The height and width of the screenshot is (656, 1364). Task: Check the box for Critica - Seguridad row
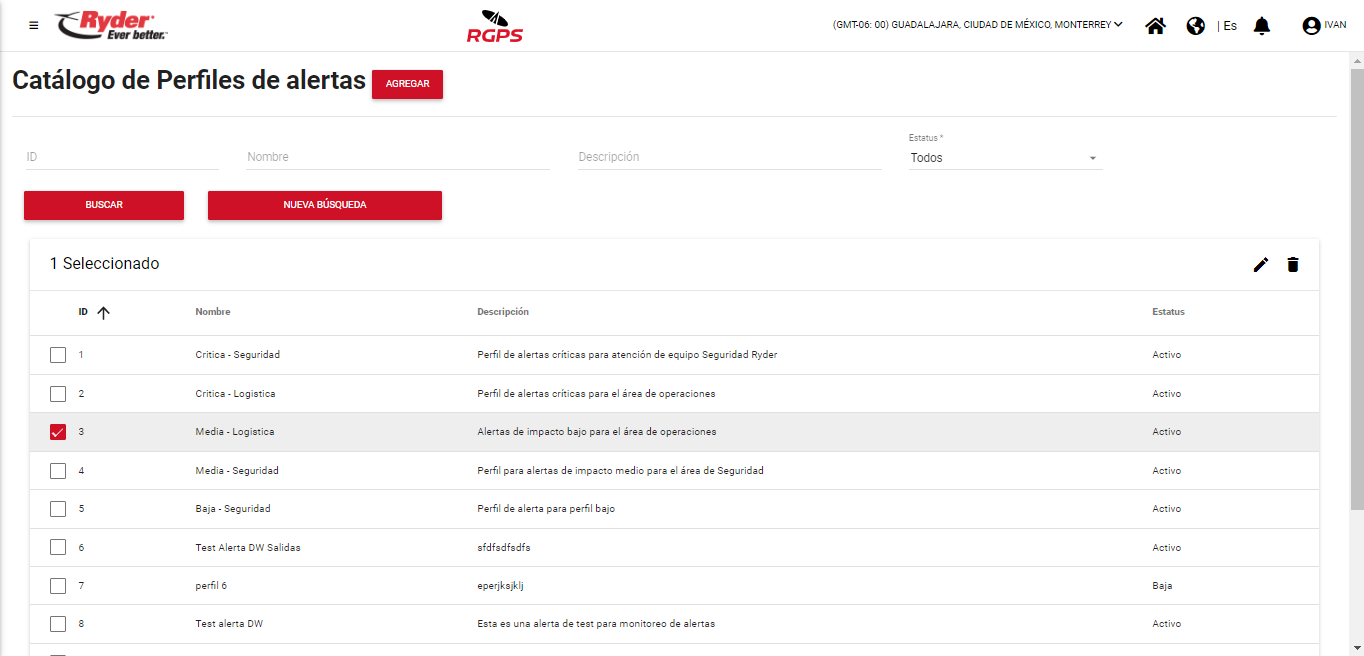coord(58,355)
